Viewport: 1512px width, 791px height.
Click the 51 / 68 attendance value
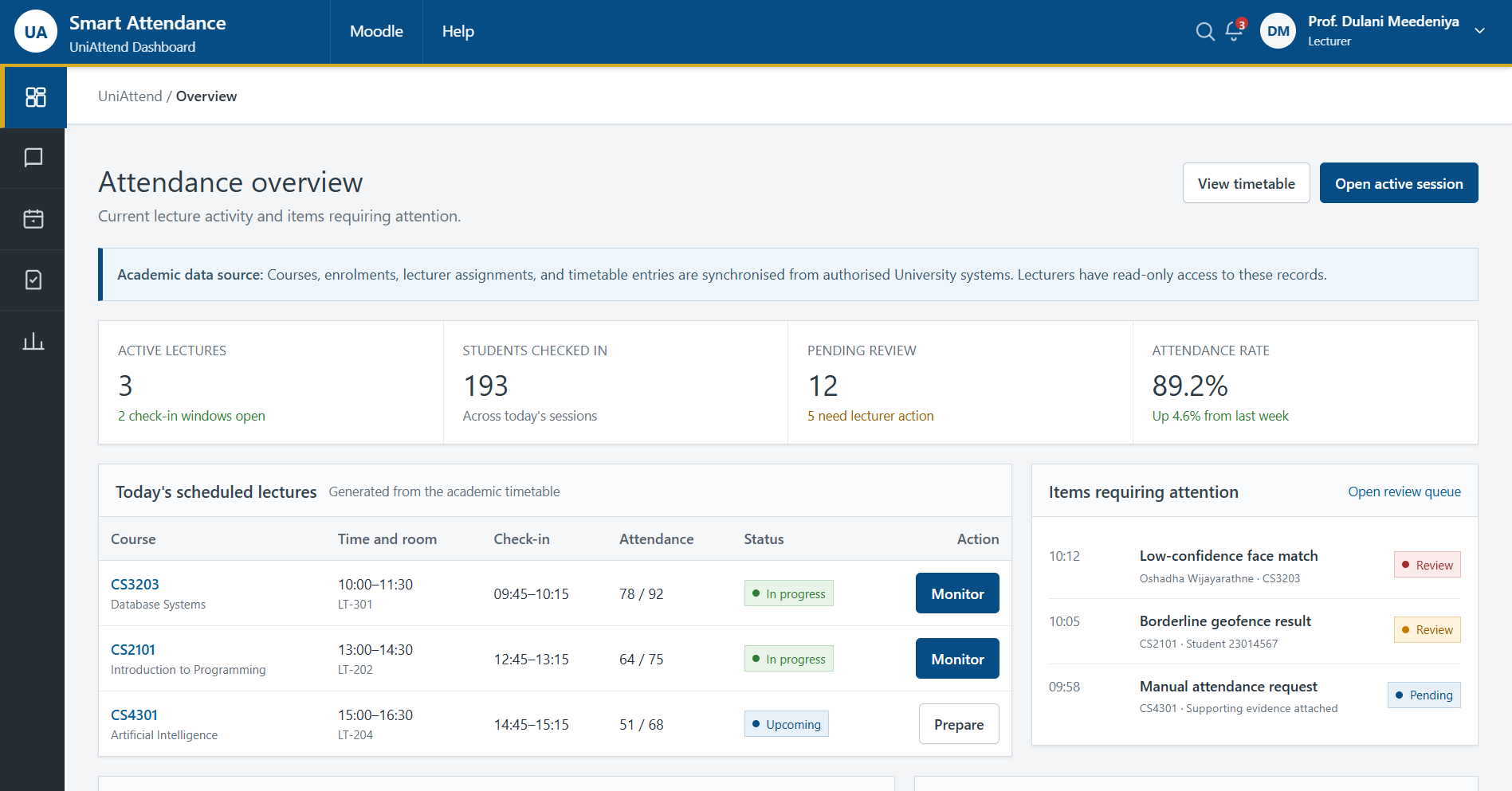point(641,724)
